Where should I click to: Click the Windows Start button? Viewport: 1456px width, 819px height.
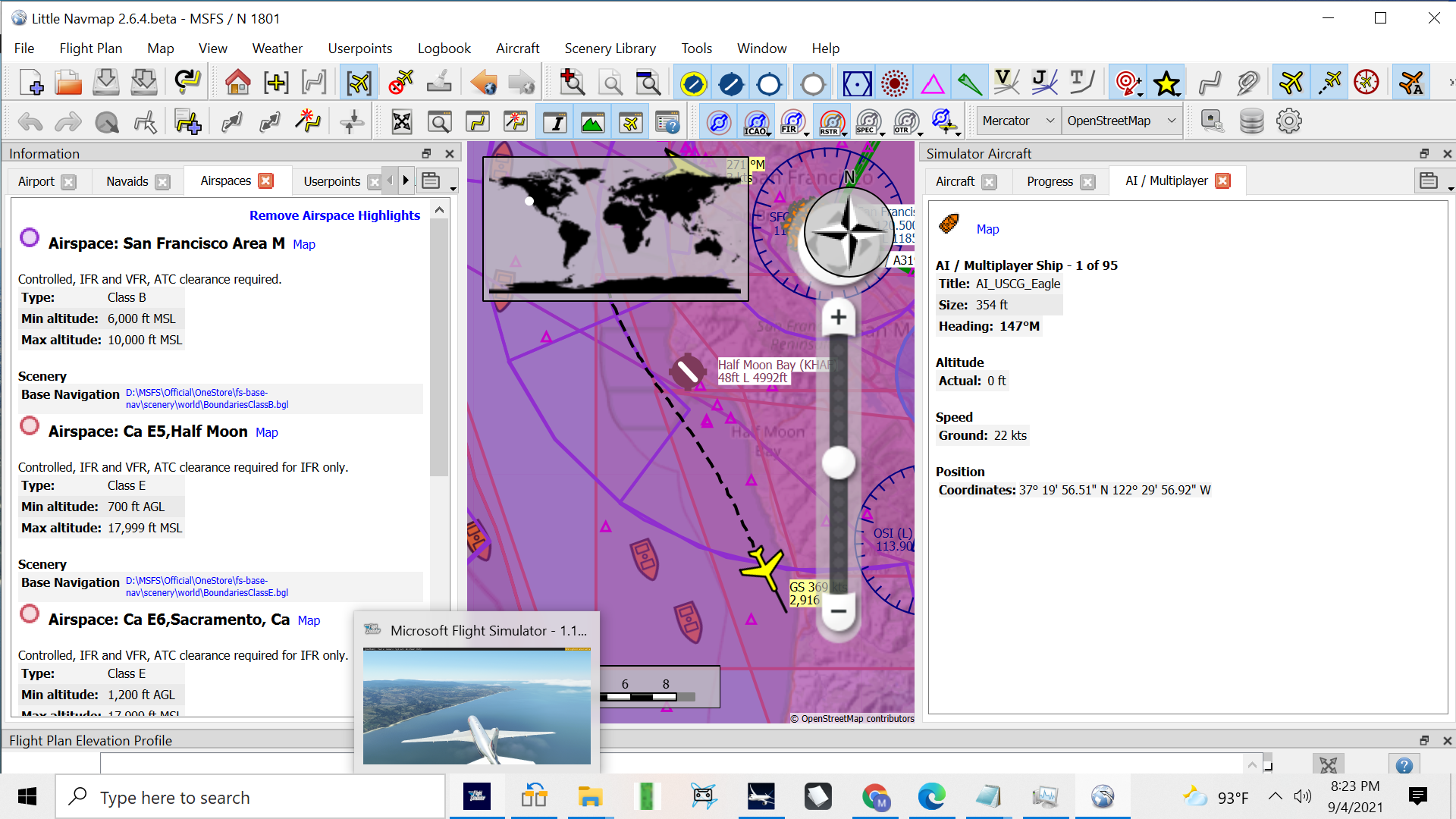click(27, 797)
